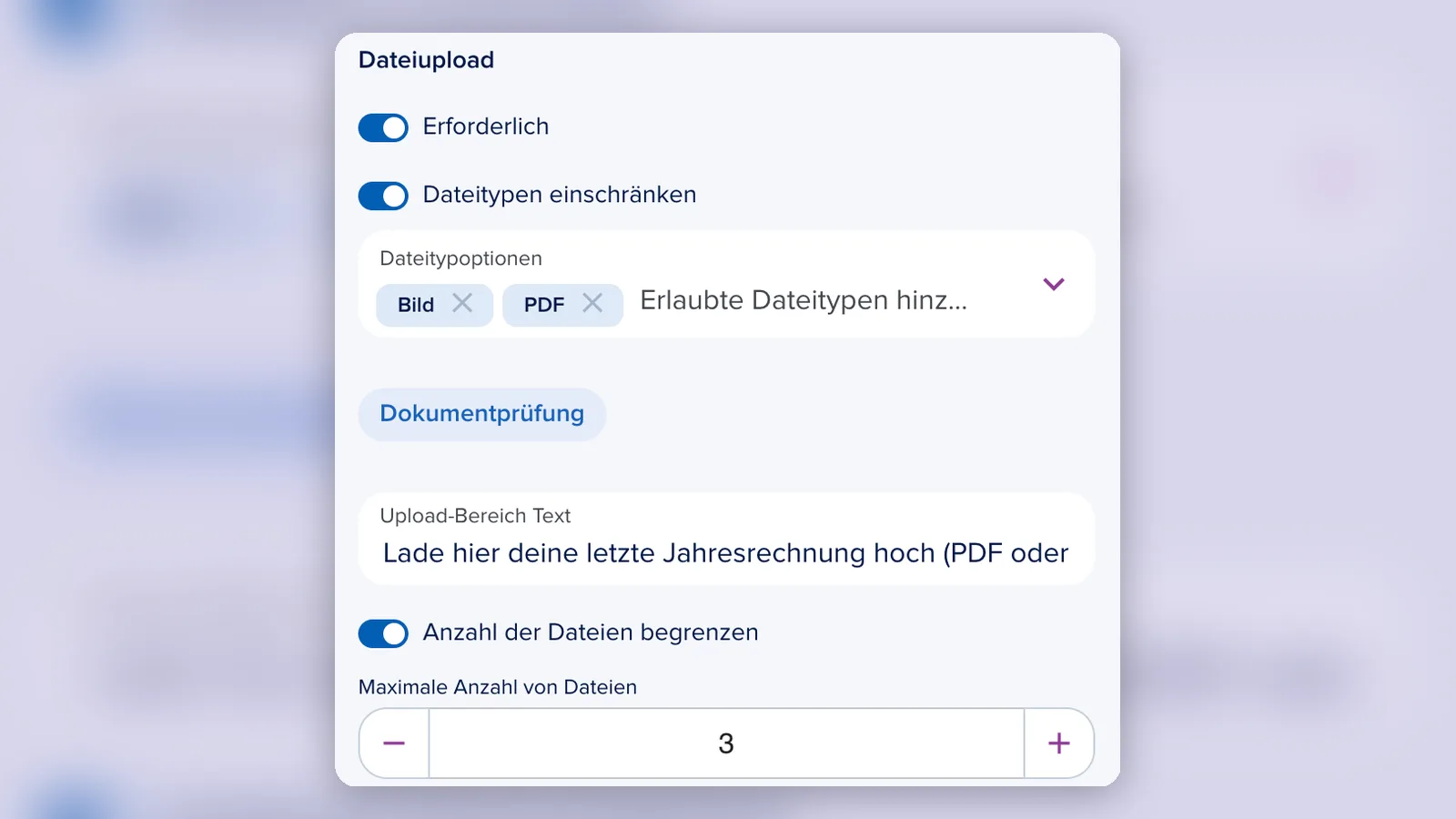The width and height of the screenshot is (1456, 819).
Task: Click the Anzahl der Dateien begrenzen label
Action: coord(591,632)
